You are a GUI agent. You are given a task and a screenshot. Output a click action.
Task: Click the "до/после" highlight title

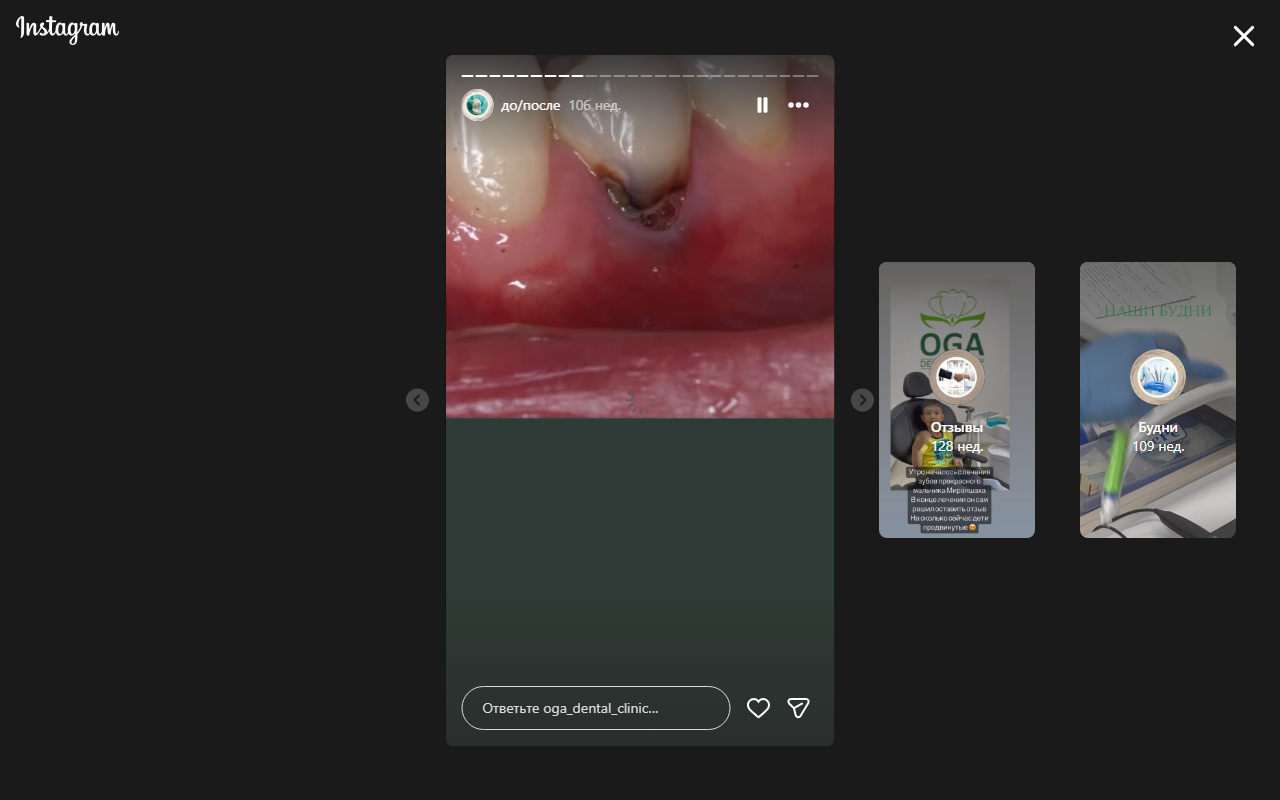pyautogui.click(x=530, y=105)
